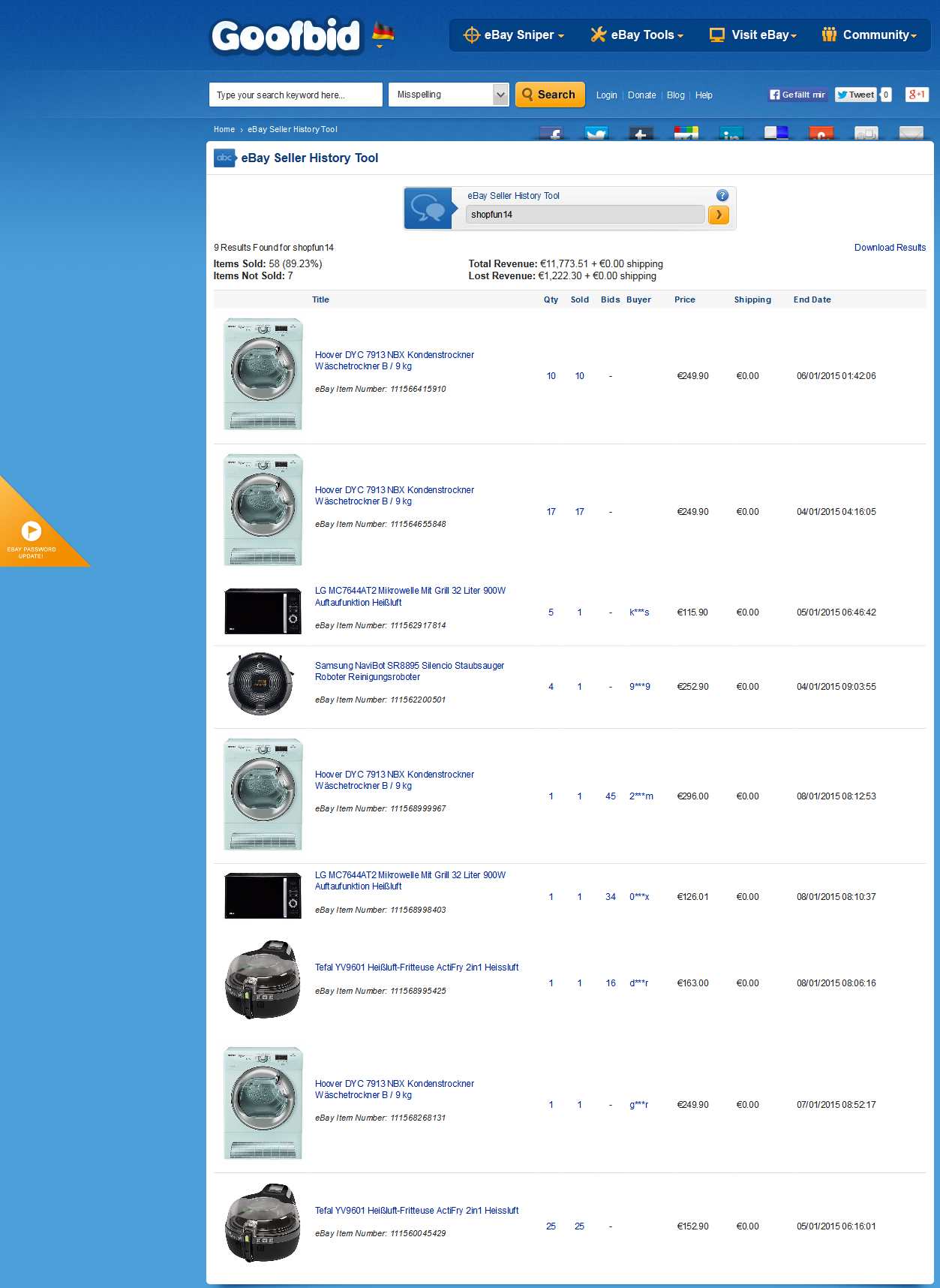Image resolution: width=940 pixels, height=1288 pixels.
Task: Open Samsung NaviBot SR8895 listing title
Action: click(410, 671)
